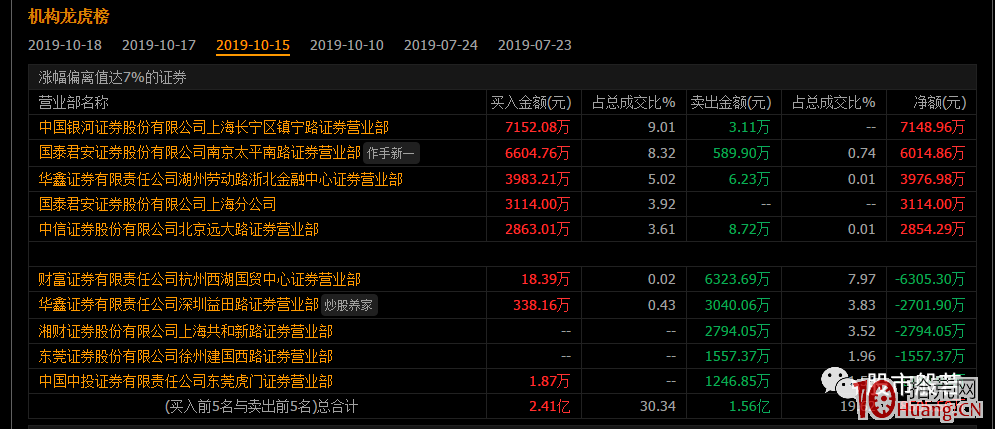Open 华鑫证券深圳益田路证券营业部 link

click(x=179, y=305)
